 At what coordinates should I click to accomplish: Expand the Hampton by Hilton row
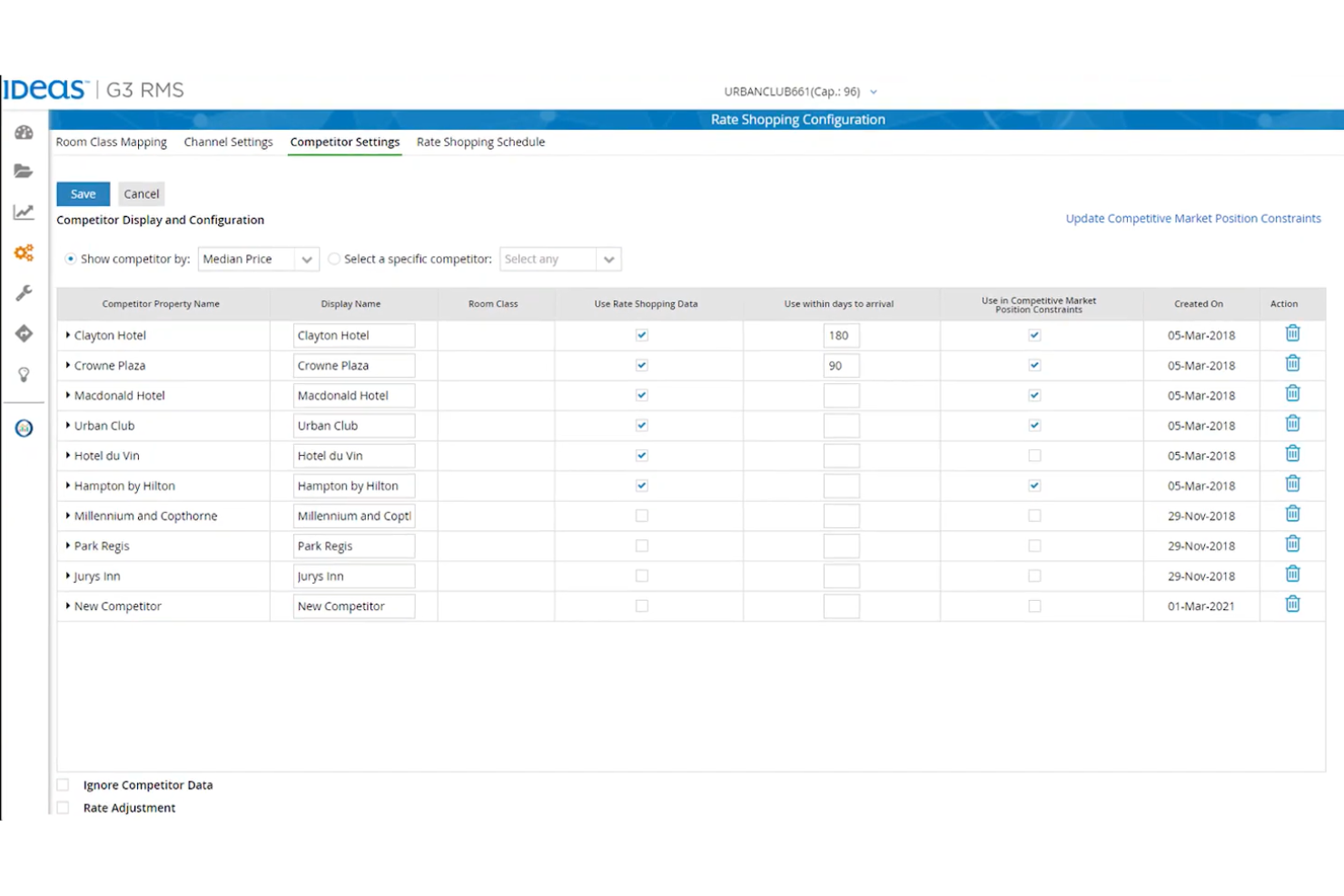pos(68,486)
